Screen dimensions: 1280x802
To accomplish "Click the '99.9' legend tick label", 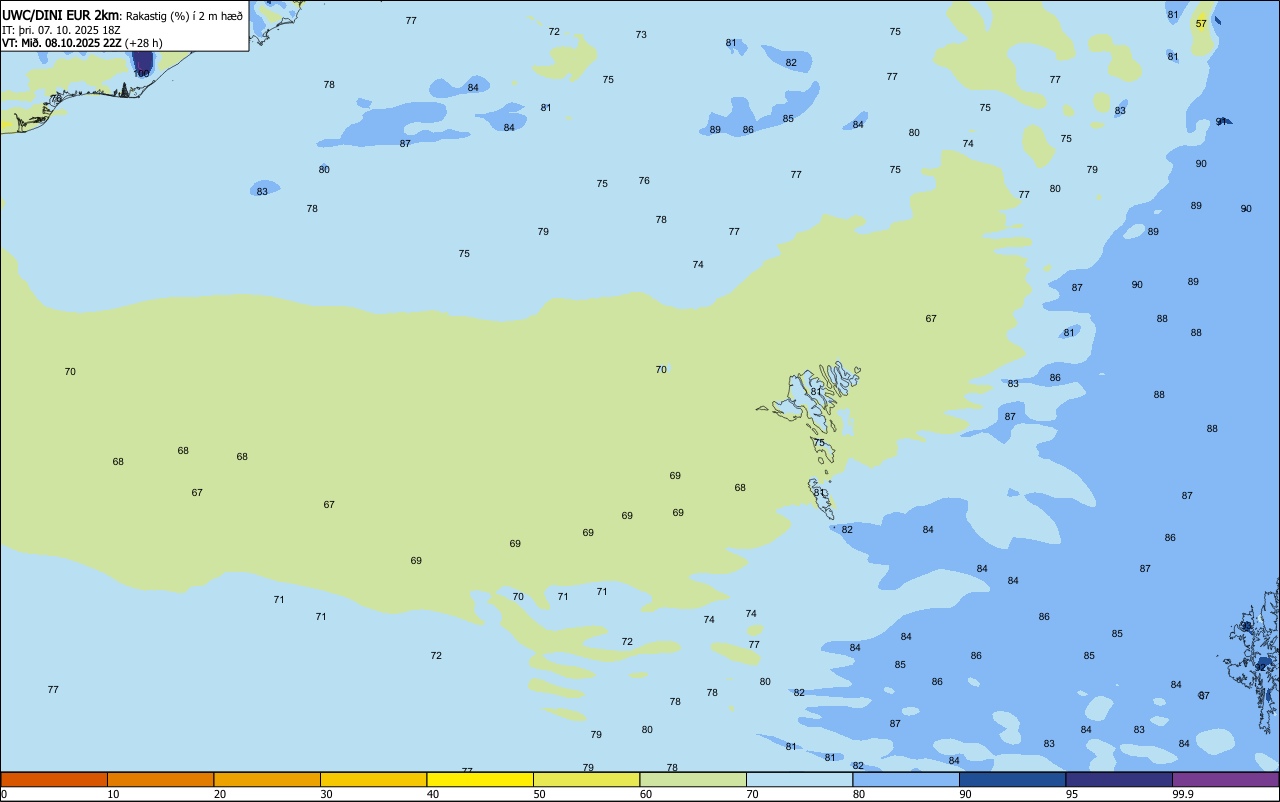I will point(1184,794).
